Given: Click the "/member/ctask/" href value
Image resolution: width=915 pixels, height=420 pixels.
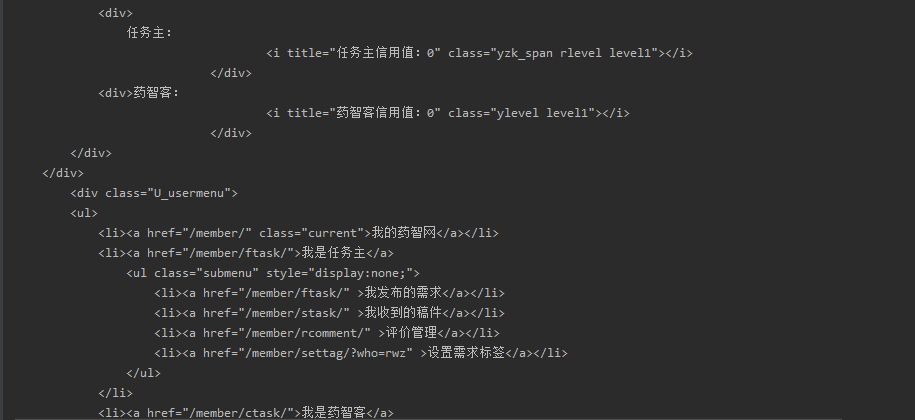Looking at the screenshot, I should [x=240, y=413].
